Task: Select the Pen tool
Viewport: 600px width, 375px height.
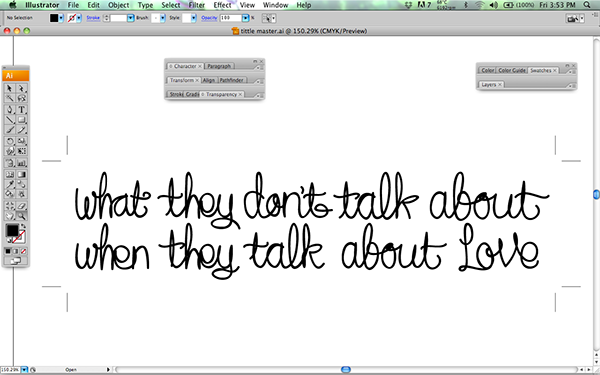Action: (10, 109)
